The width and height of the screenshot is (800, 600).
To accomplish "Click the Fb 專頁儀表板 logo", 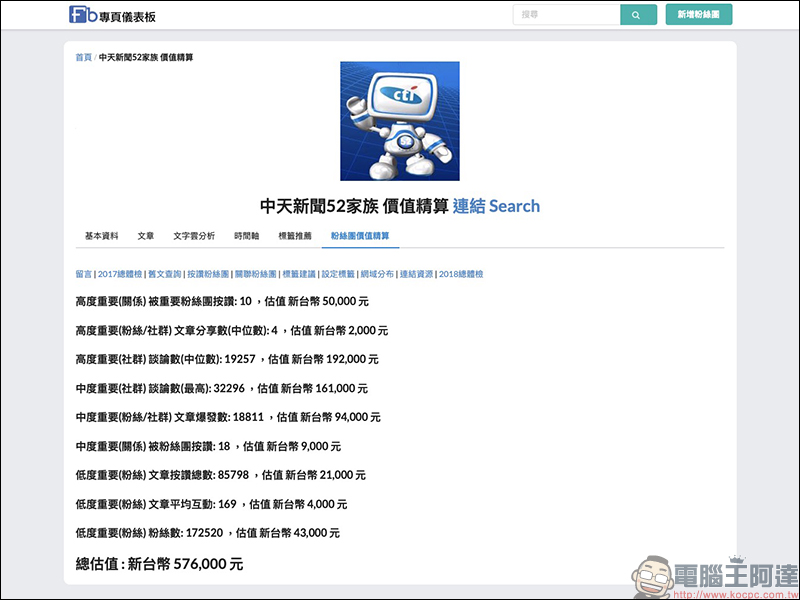I will [x=112, y=15].
